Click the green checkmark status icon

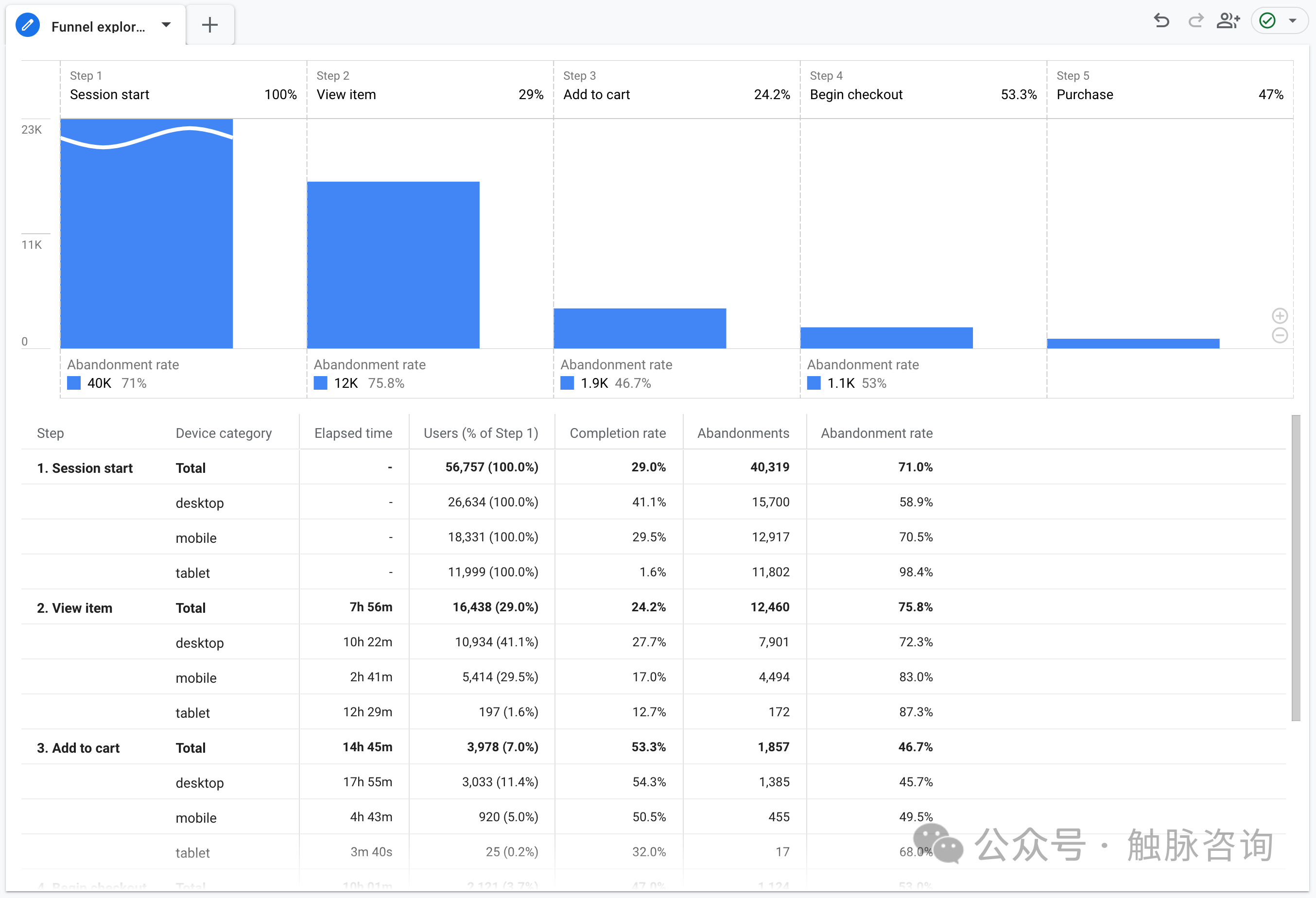pyautogui.click(x=1267, y=21)
